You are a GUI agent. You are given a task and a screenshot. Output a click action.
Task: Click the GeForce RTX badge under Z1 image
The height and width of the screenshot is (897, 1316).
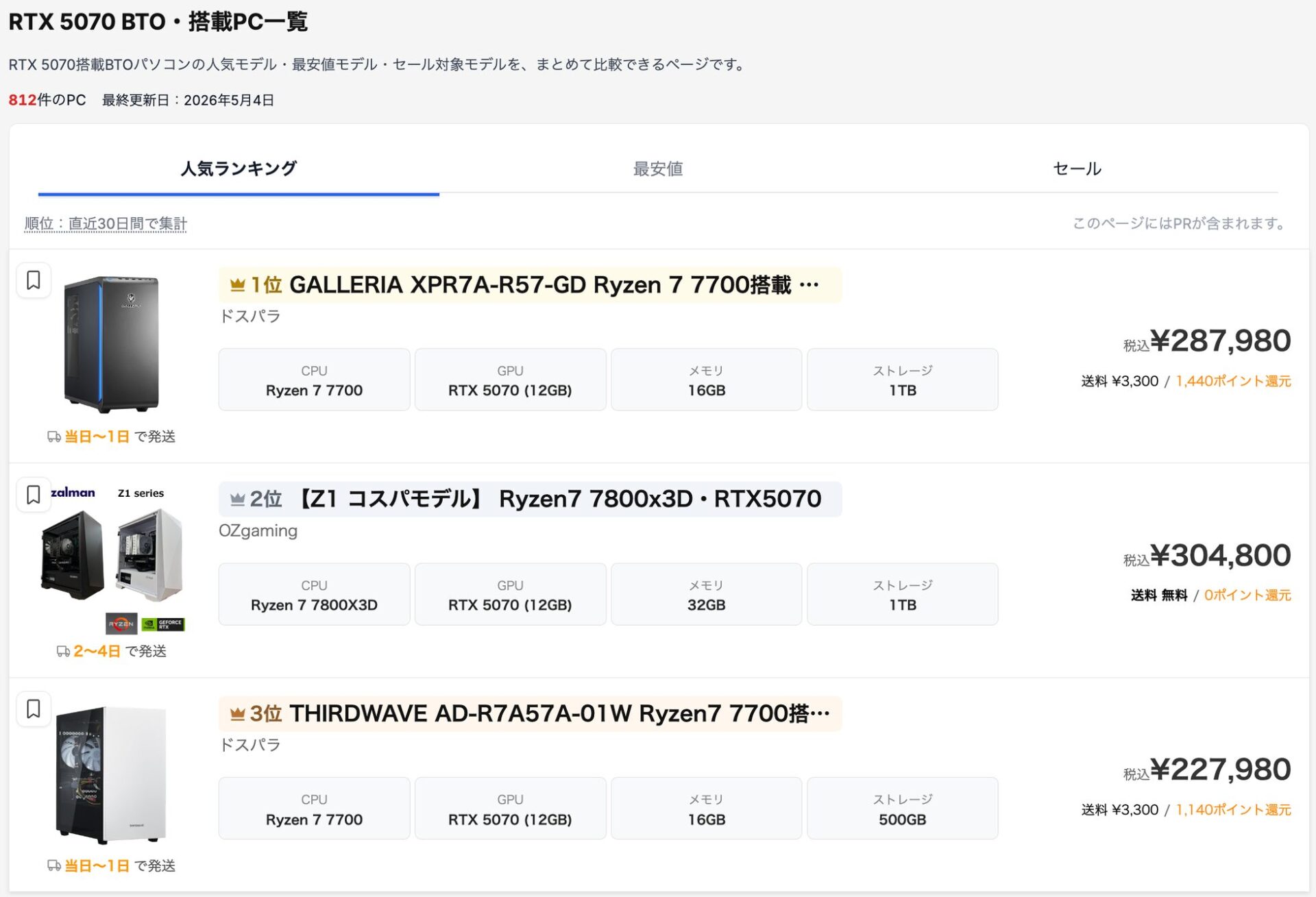tap(162, 624)
